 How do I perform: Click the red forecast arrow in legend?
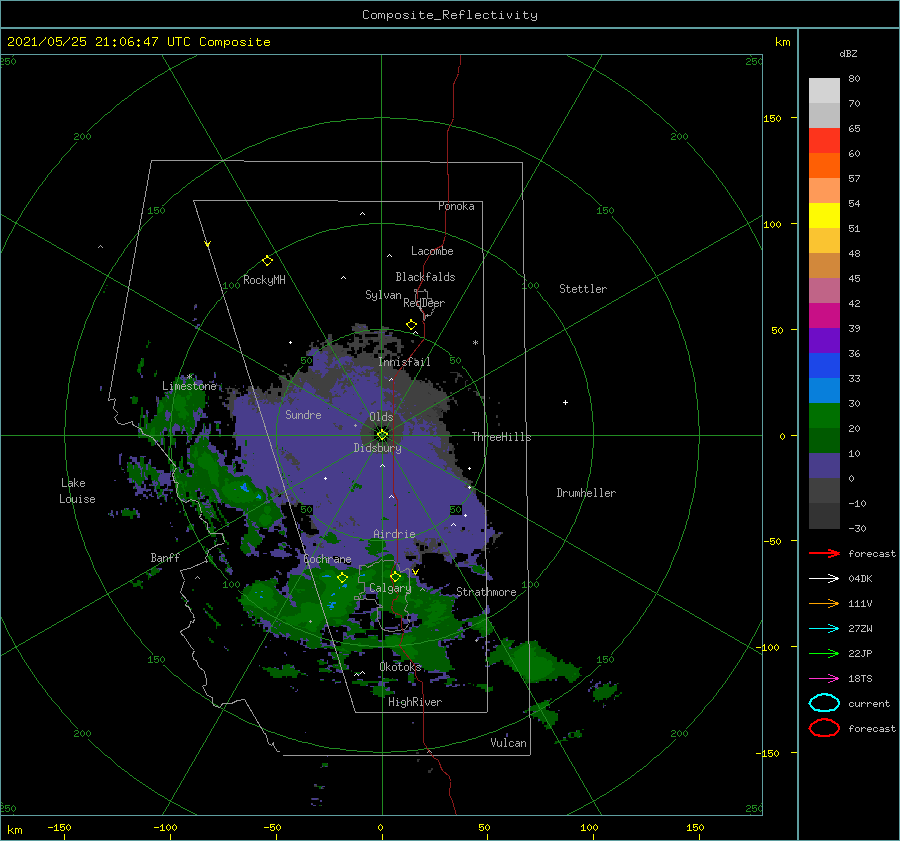tap(824, 553)
